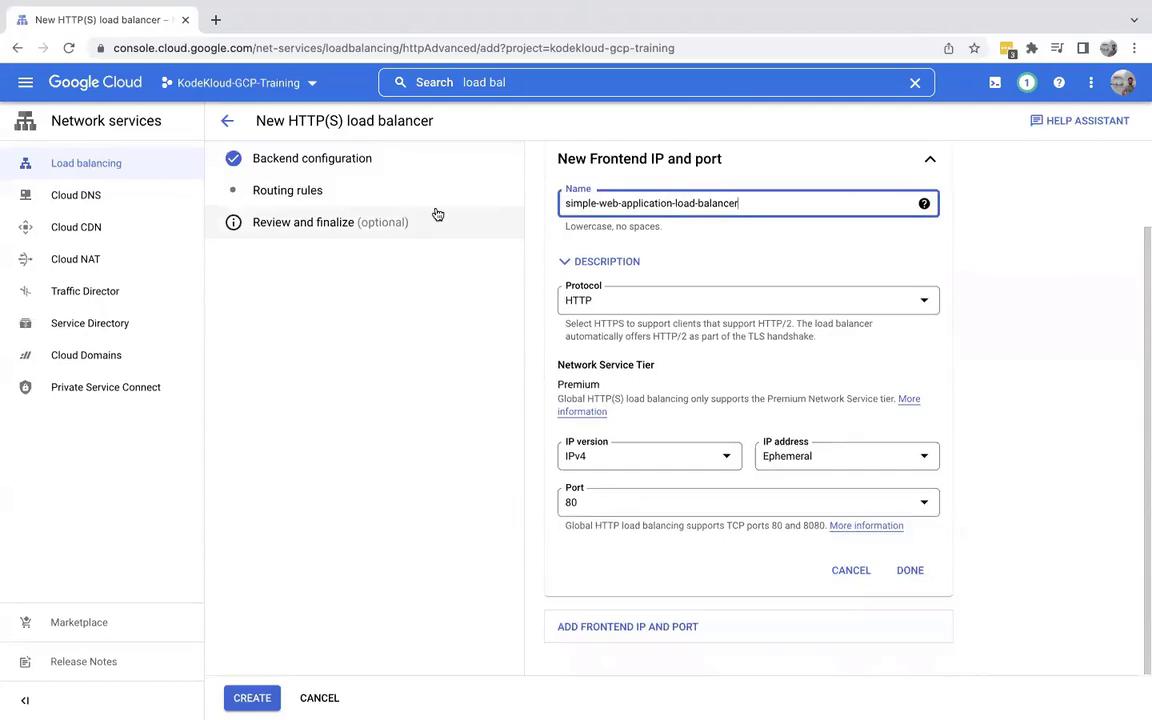Collapse the left sidebar navigation panel
Image resolution: width=1152 pixels, height=720 pixels.
pyautogui.click(x=25, y=700)
